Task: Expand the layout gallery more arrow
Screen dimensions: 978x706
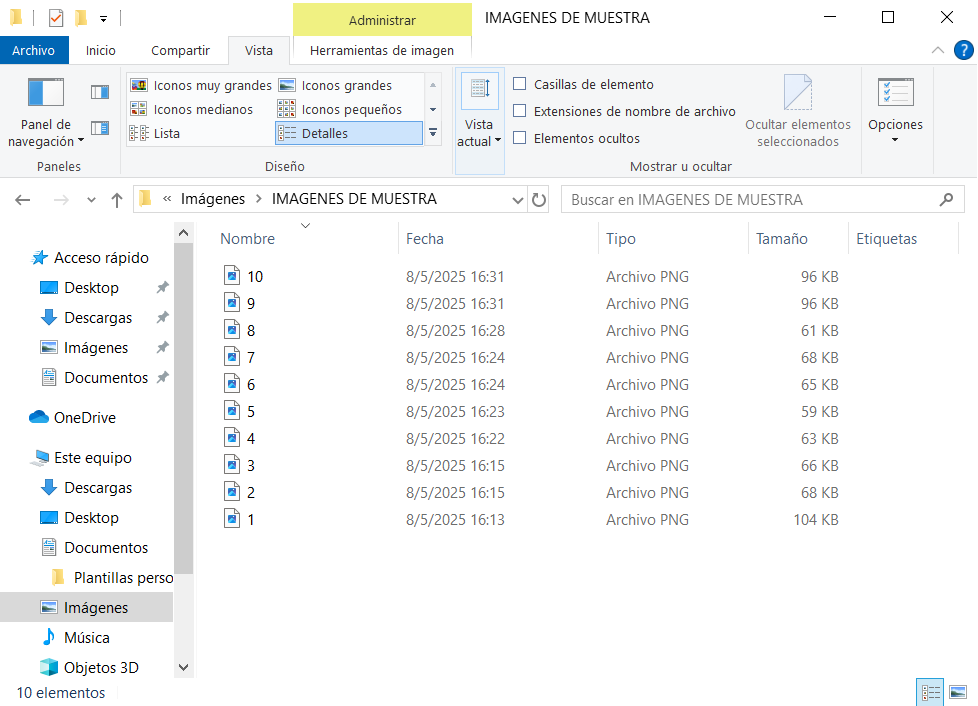Action: pos(433,132)
